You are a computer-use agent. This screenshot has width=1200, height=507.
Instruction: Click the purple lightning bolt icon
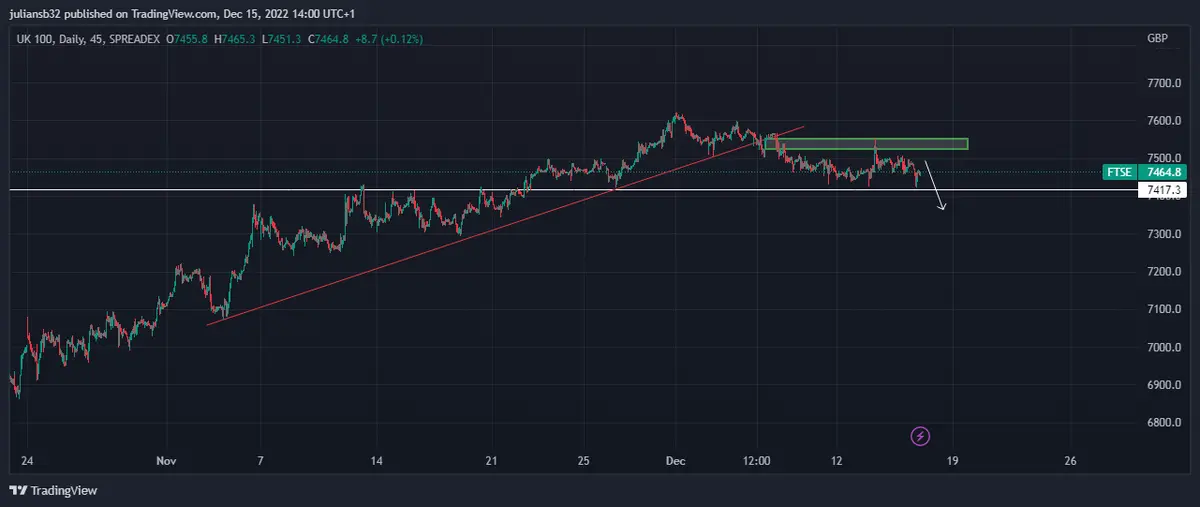[921, 436]
